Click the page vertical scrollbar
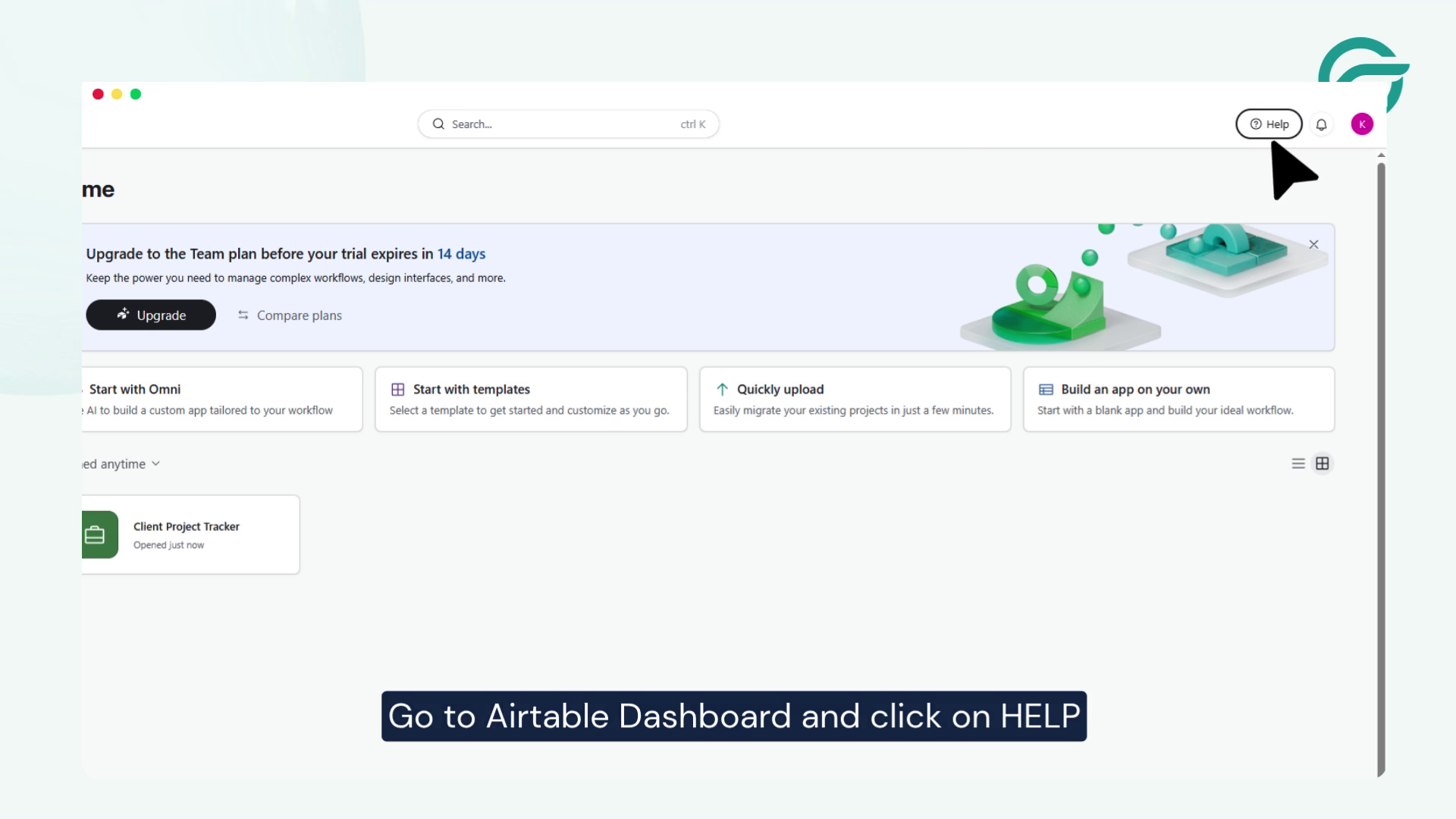This screenshot has height=819, width=1456. click(x=1381, y=469)
